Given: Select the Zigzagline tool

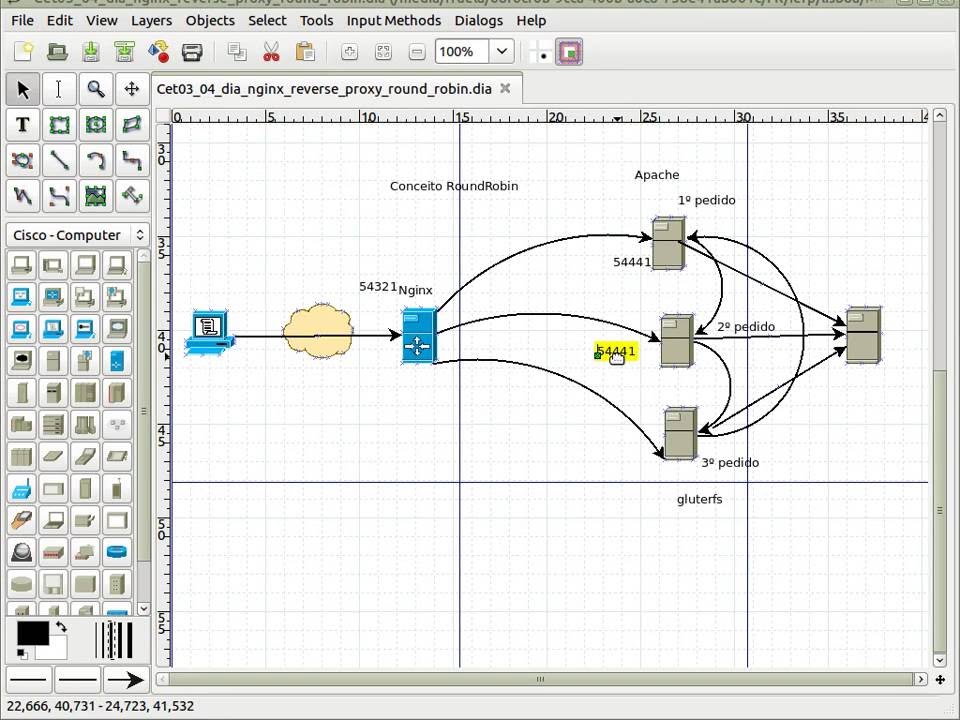Looking at the screenshot, I should click(x=132, y=160).
